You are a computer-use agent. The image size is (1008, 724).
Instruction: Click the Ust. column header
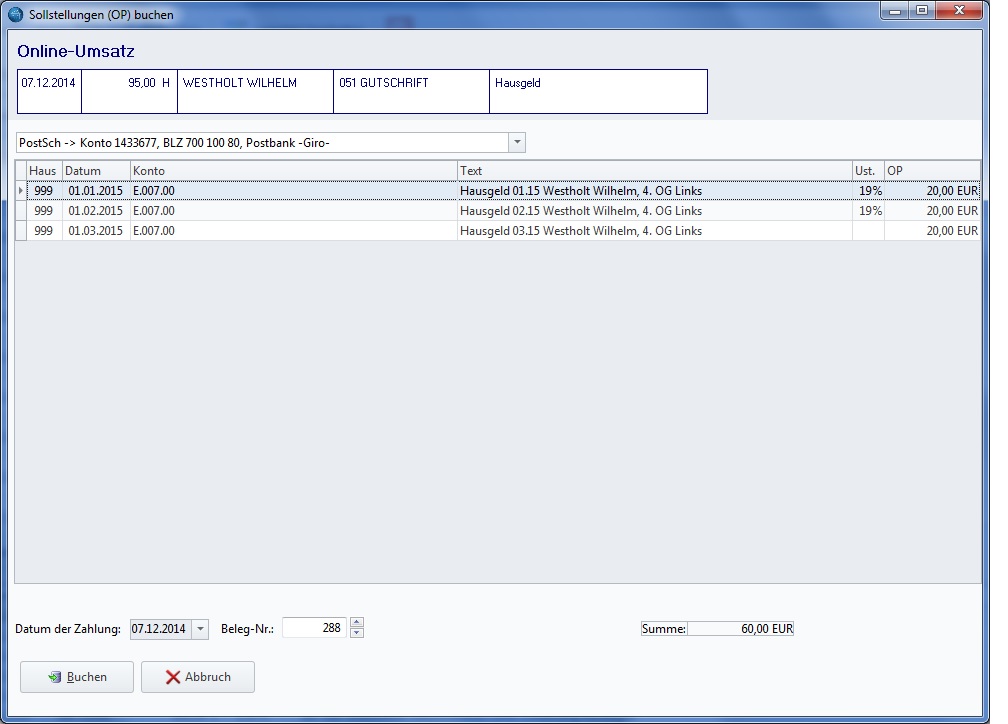pyautogui.click(x=867, y=171)
